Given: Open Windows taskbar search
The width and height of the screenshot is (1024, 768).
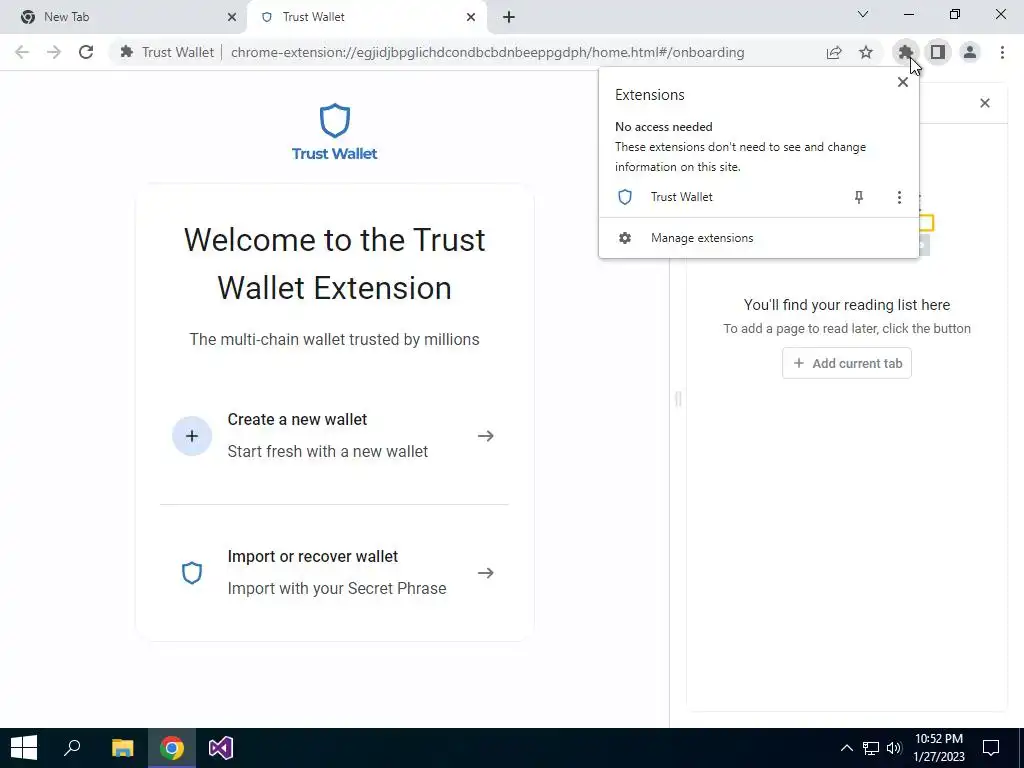Looking at the screenshot, I should tap(72, 748).
